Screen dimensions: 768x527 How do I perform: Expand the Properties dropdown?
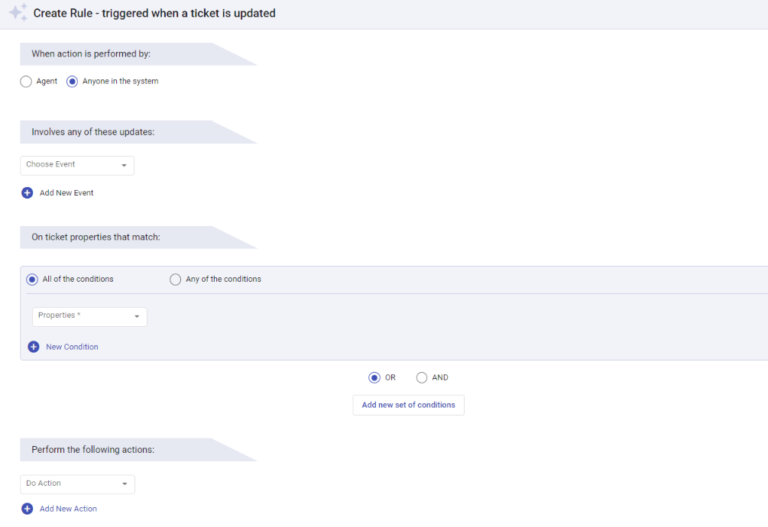pos(89,316)
